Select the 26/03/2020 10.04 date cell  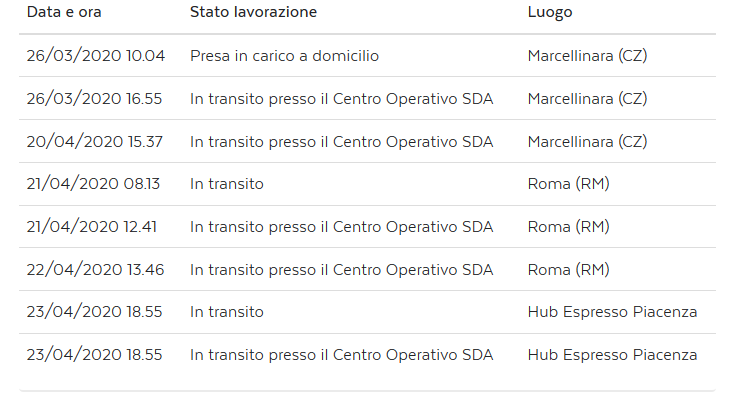(x=95, y=56)
